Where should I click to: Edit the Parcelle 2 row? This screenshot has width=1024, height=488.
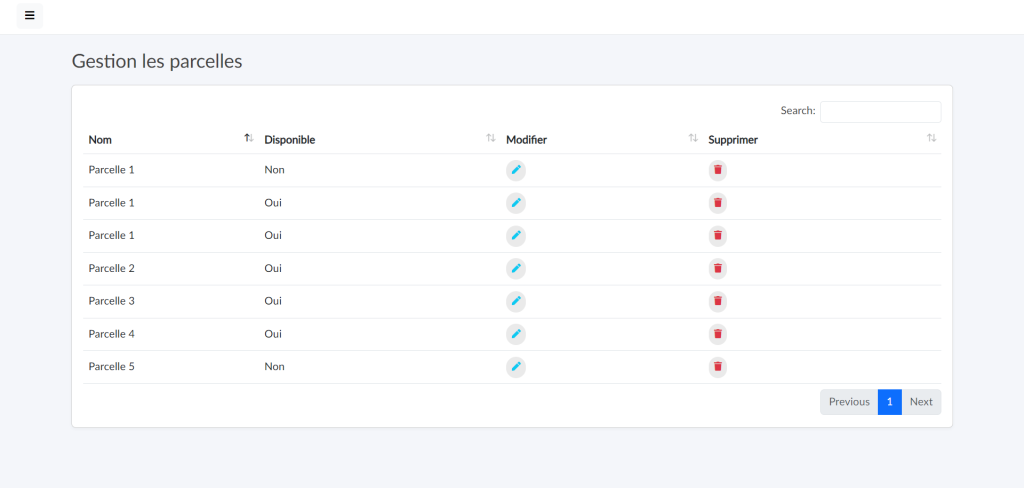click(516, 268)
